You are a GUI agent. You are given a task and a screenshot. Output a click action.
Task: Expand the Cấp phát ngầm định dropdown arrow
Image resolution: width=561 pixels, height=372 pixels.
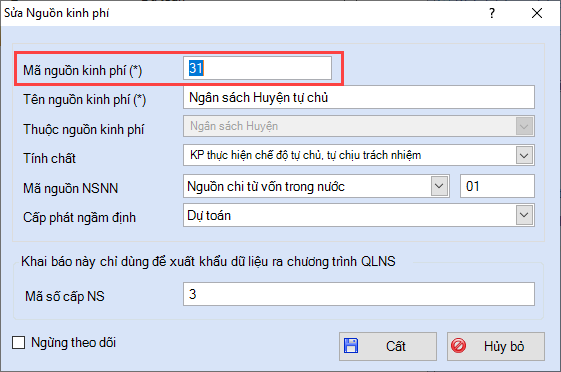coord(524,215)
